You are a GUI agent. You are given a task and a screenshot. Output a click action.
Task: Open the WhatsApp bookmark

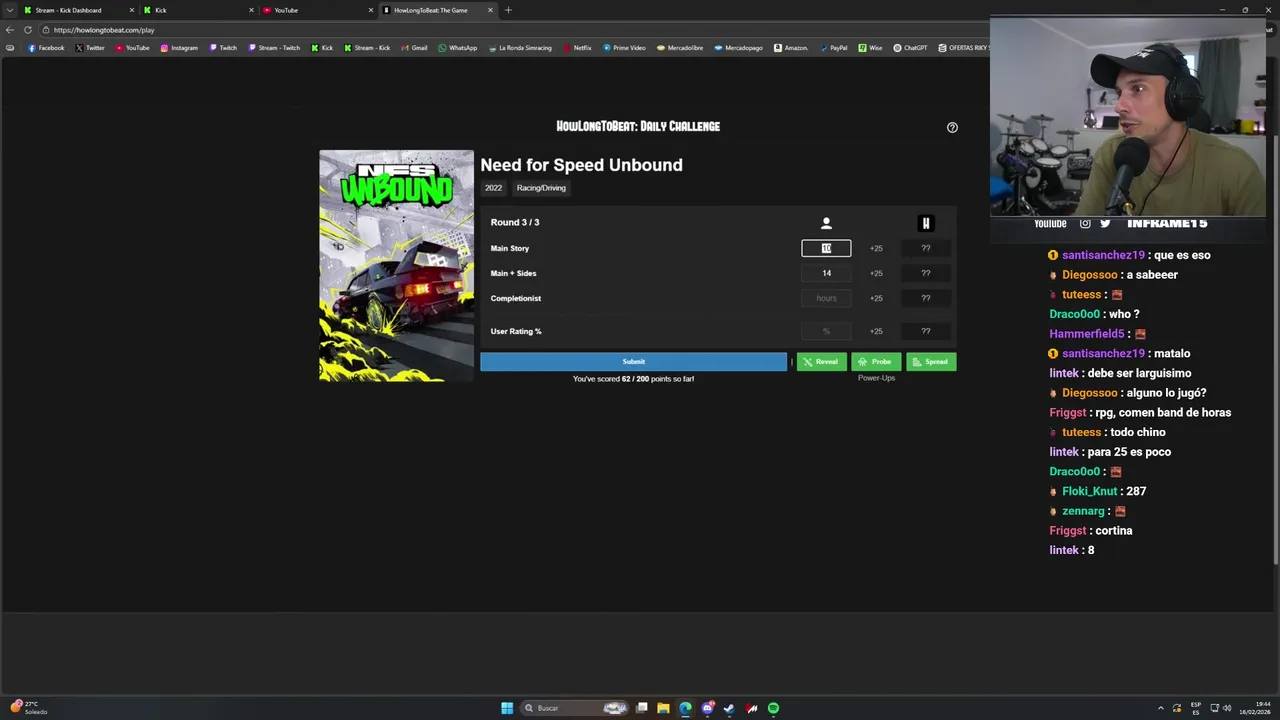pos(457,48)
